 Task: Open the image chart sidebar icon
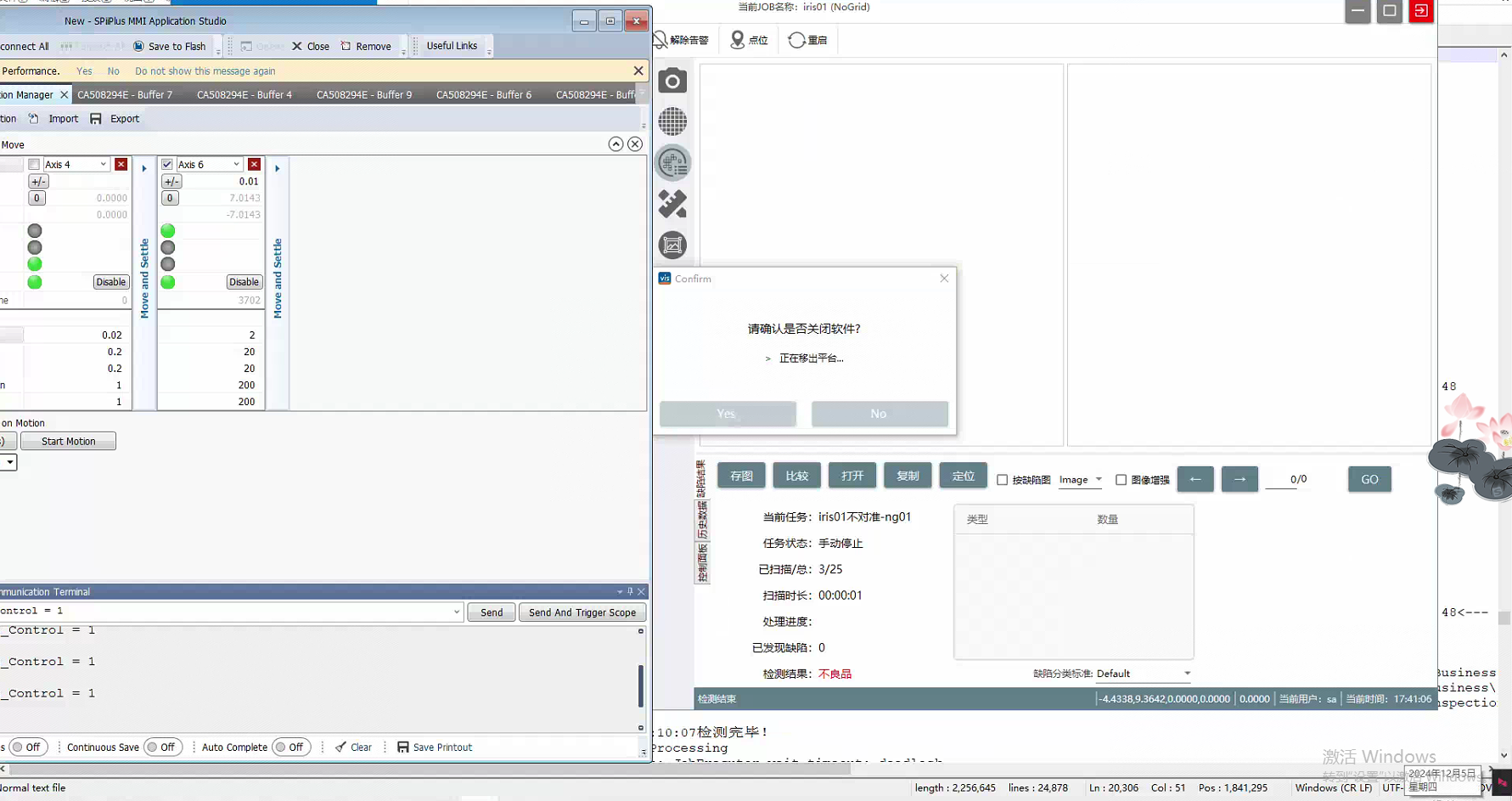(672, 245)
